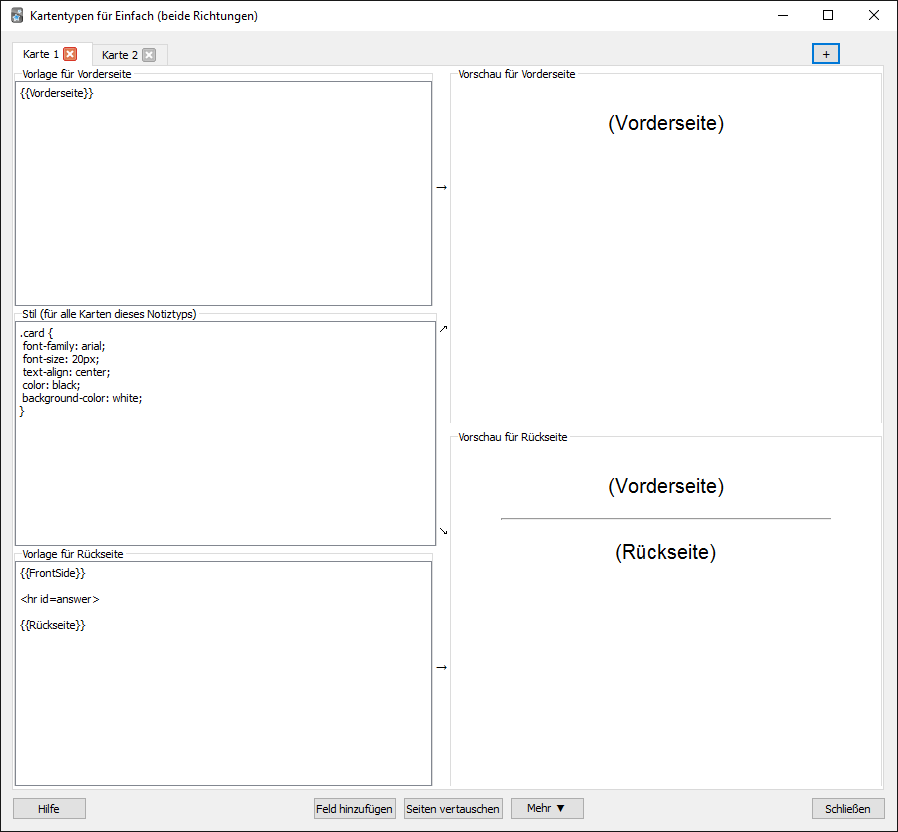The image size is (898, 832).
Task: Close the Karte 1 tab with red X
Action: (70, 54)
